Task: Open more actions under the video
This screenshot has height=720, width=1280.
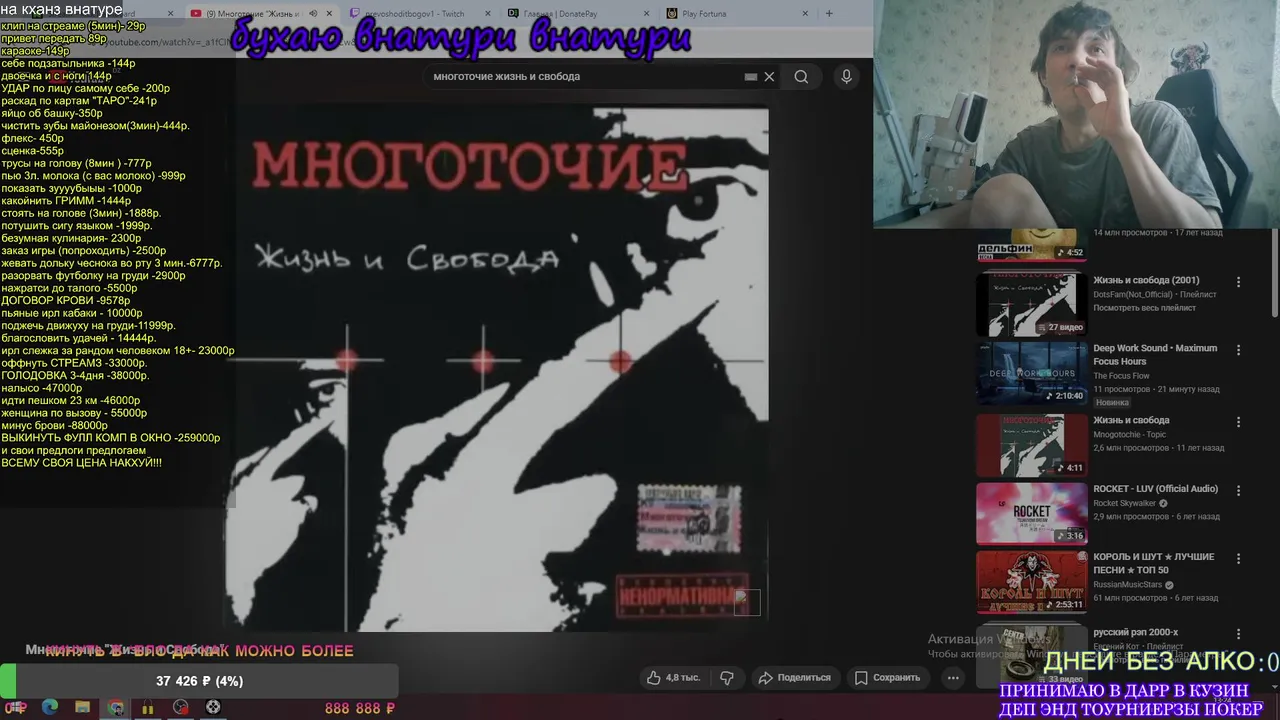Action: [x=953, y=677]
